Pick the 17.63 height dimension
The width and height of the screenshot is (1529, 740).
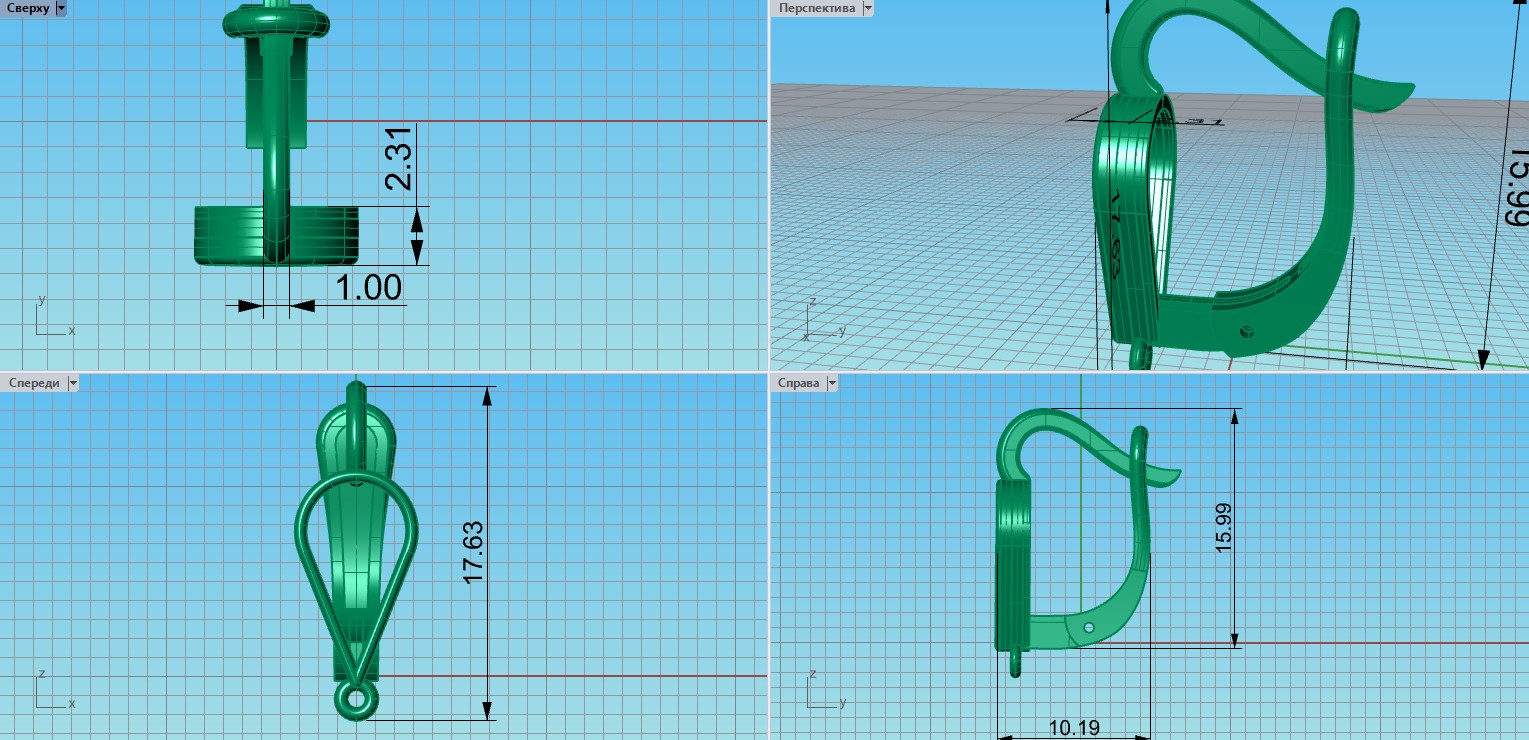coord(473,552)
